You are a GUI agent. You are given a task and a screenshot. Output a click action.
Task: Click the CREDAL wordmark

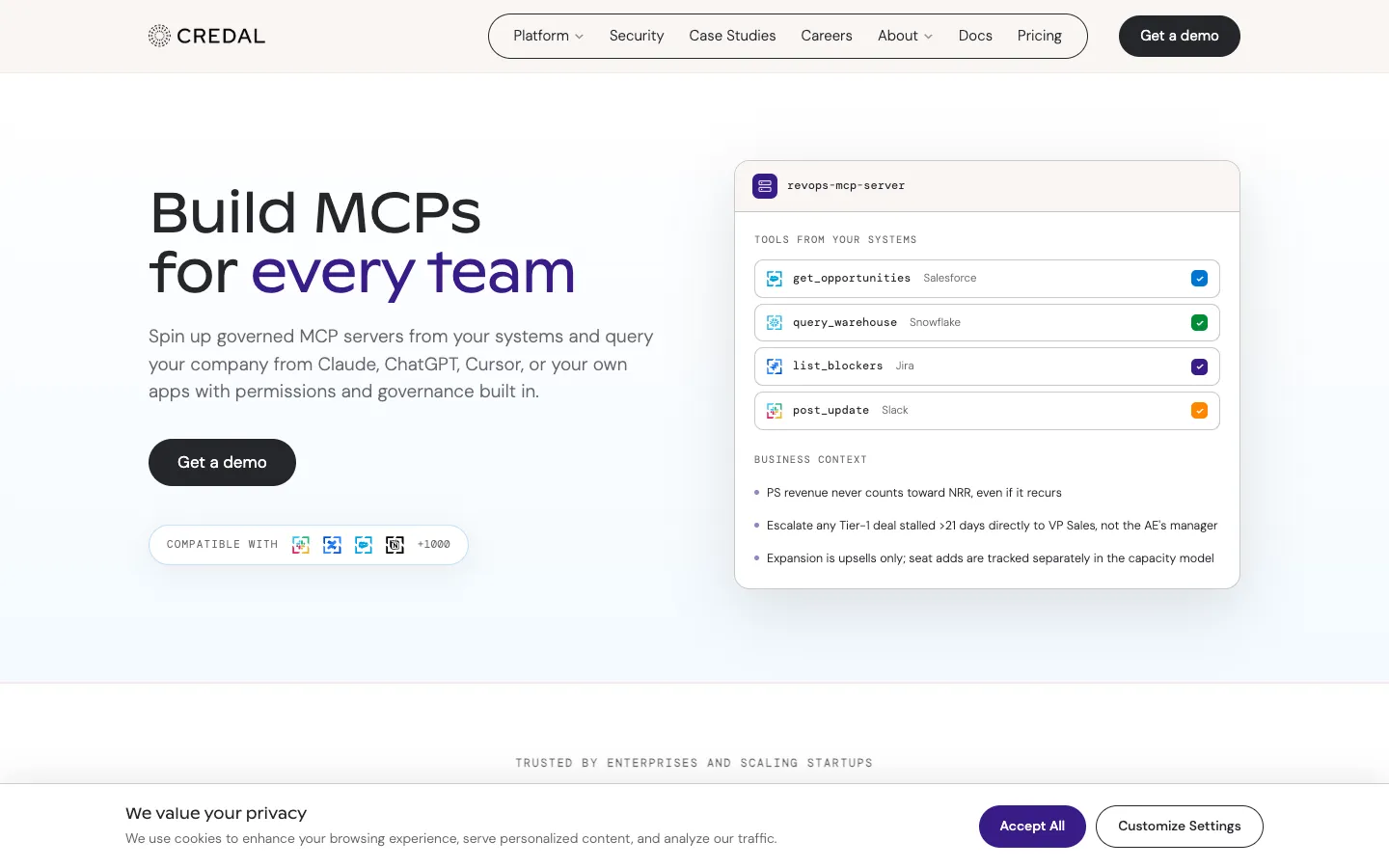(x=221, y=36)
